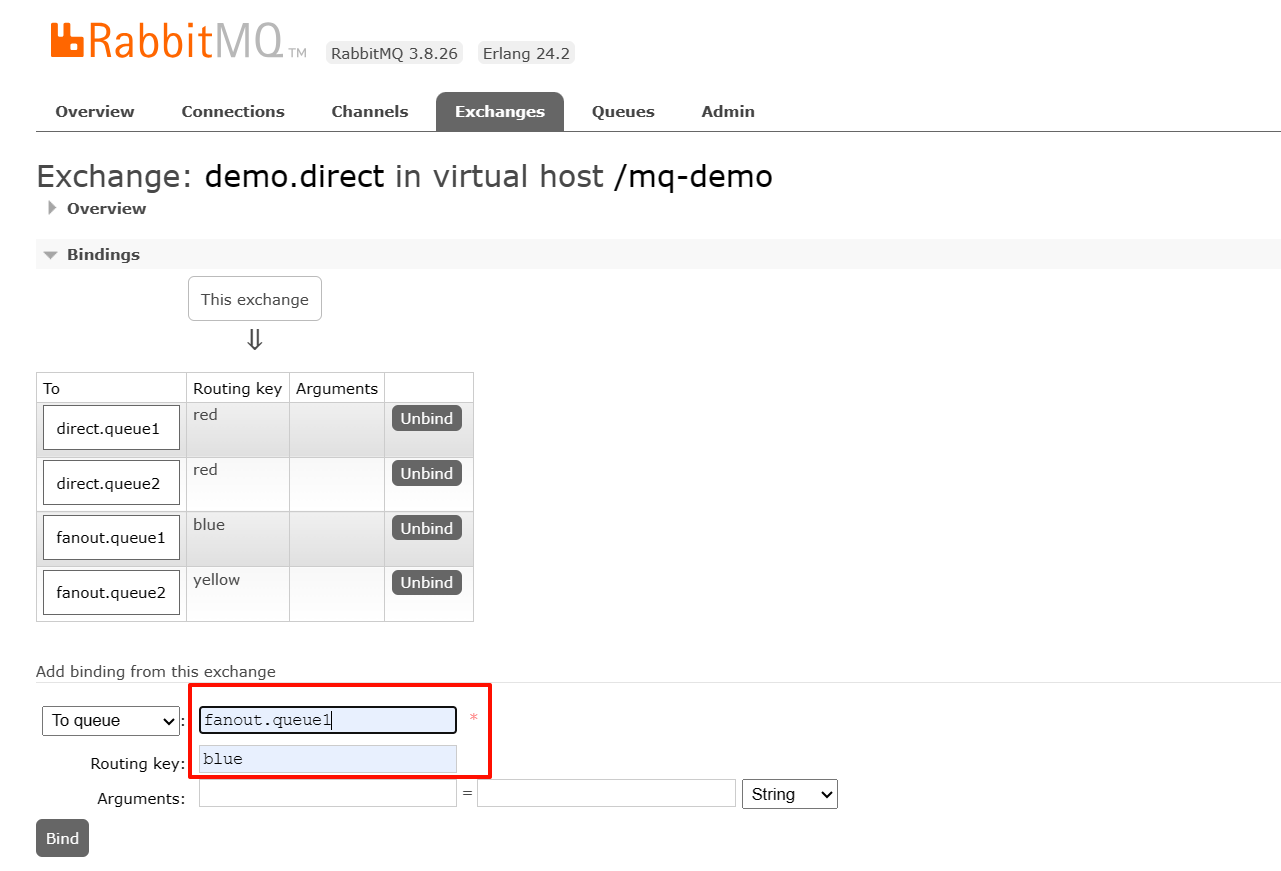
Task: Open the To queue destination dropdown
Action: (x=111, y=720)
